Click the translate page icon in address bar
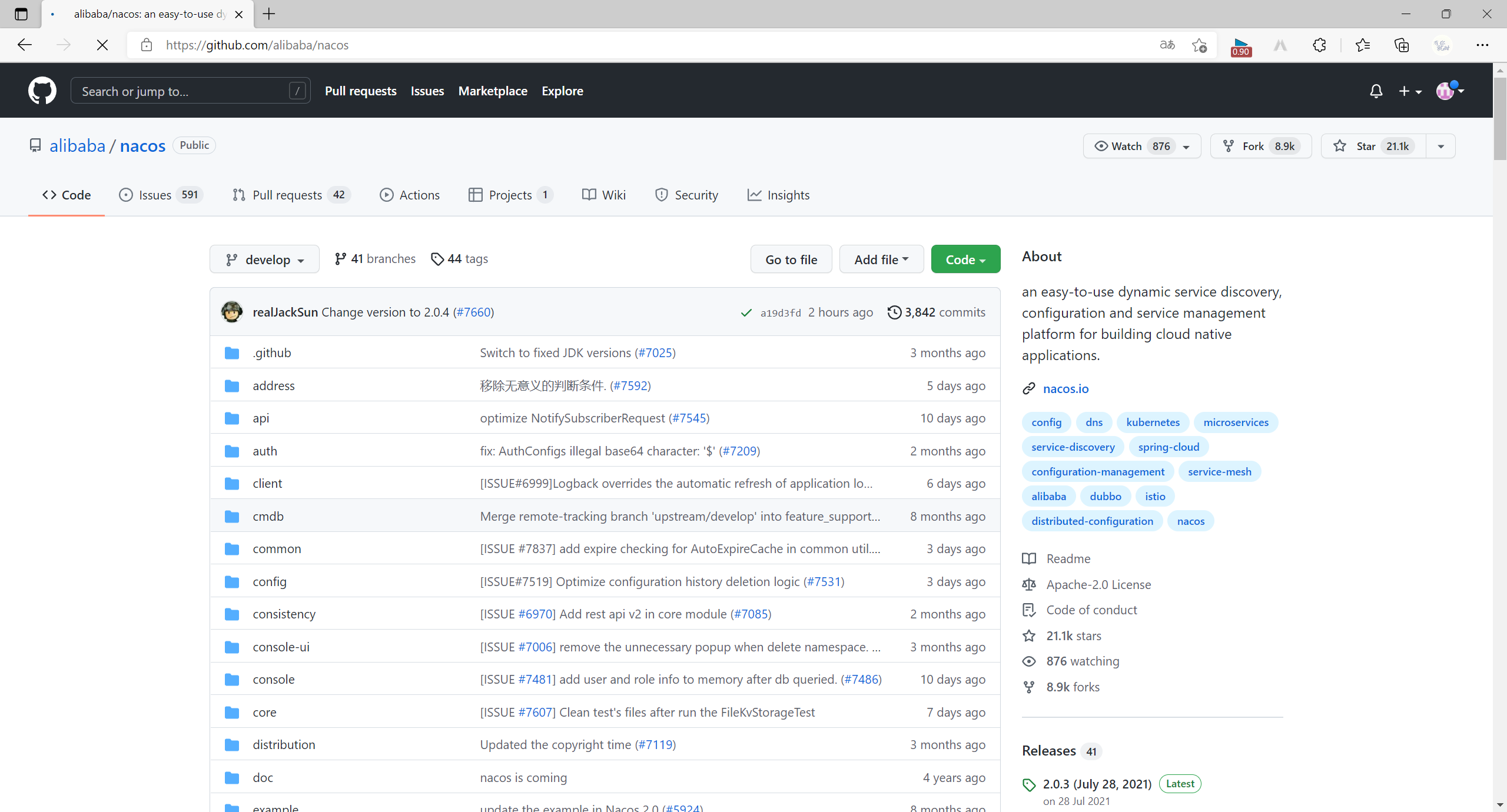 (x=1166, y=45)
